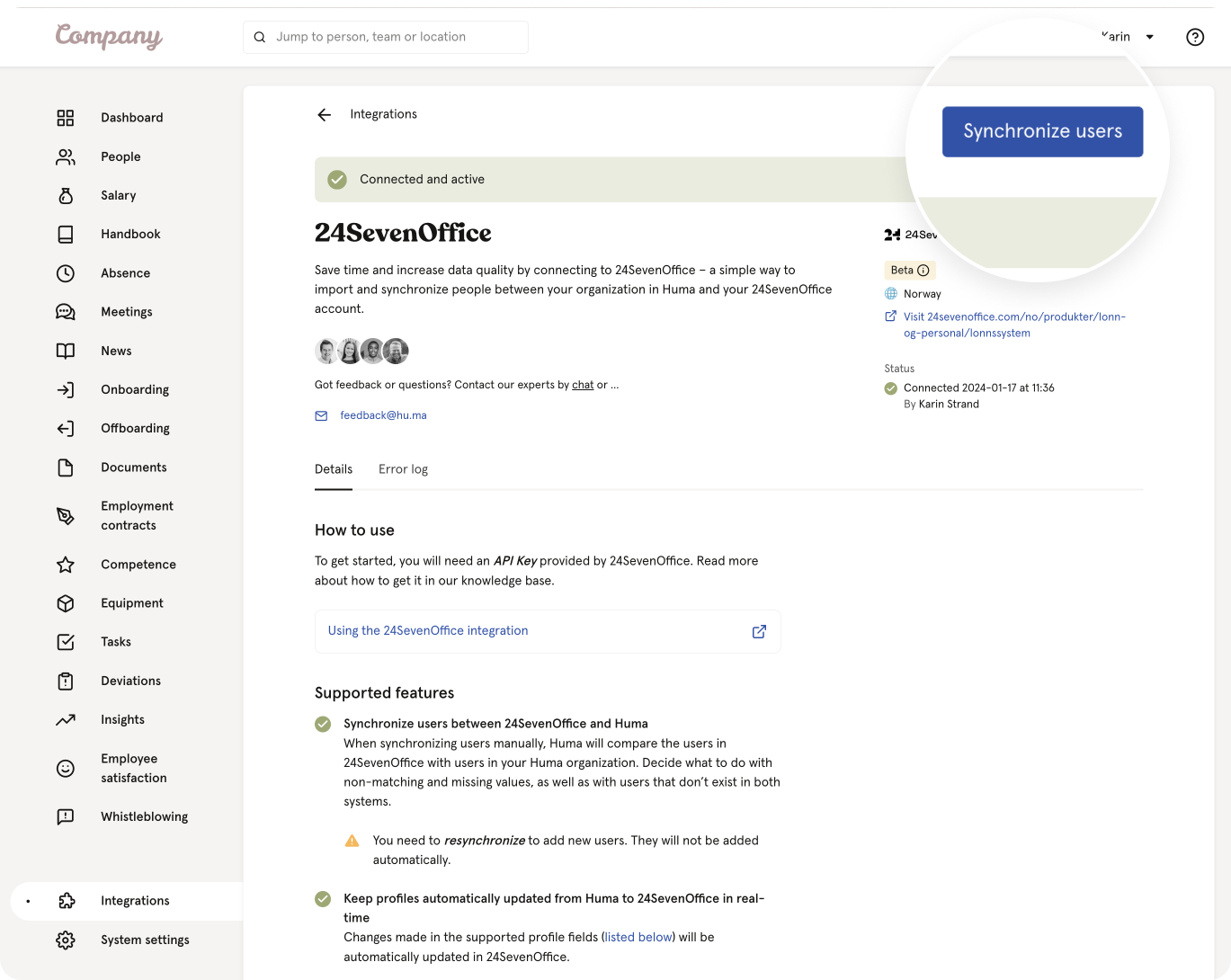
Task: Visit the 24sevenoffice.com external link
Action: (1014, 325)
